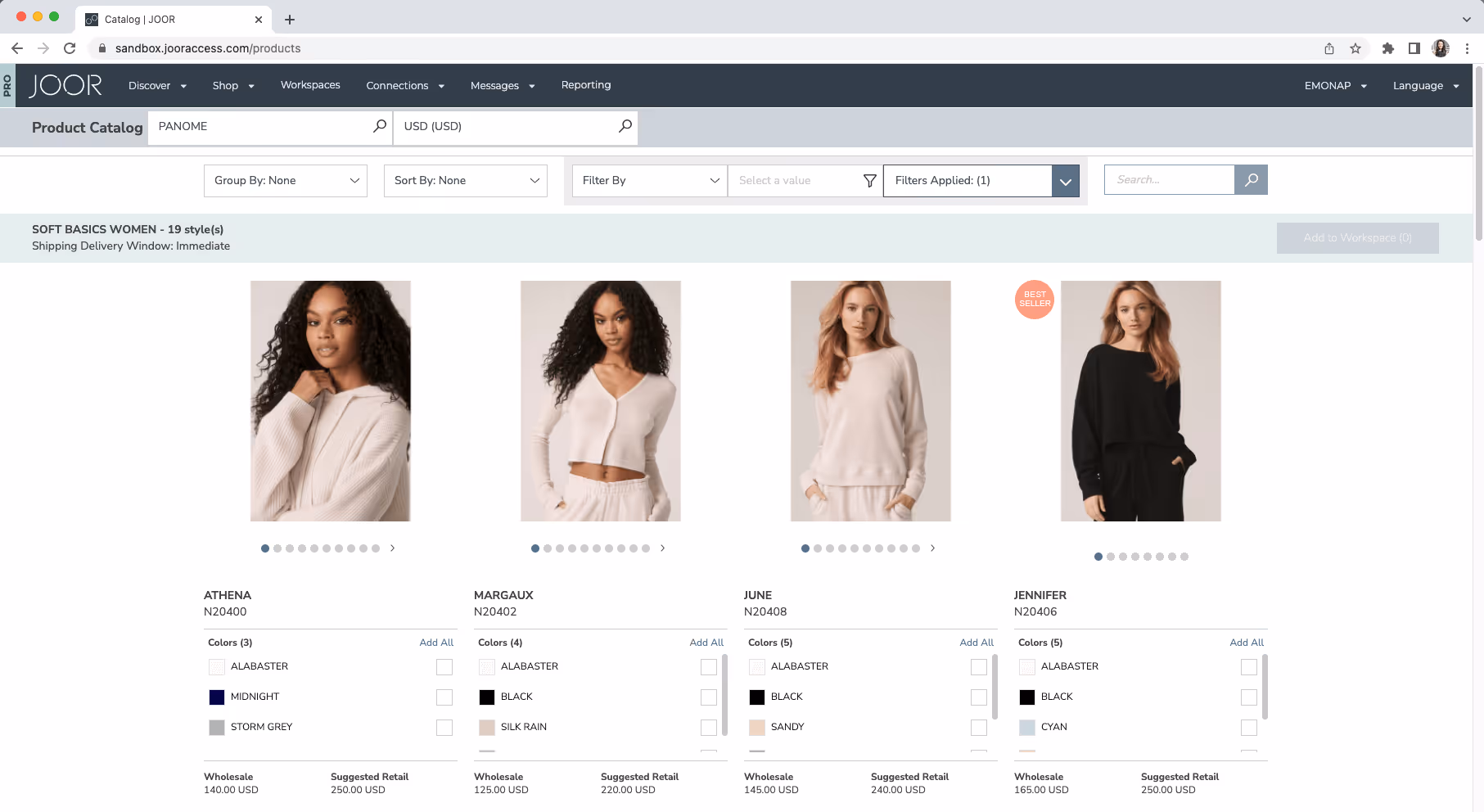The width and height of the screenshot is (1484, 812).
Task: Go to Workspaces
Action: 310,85
